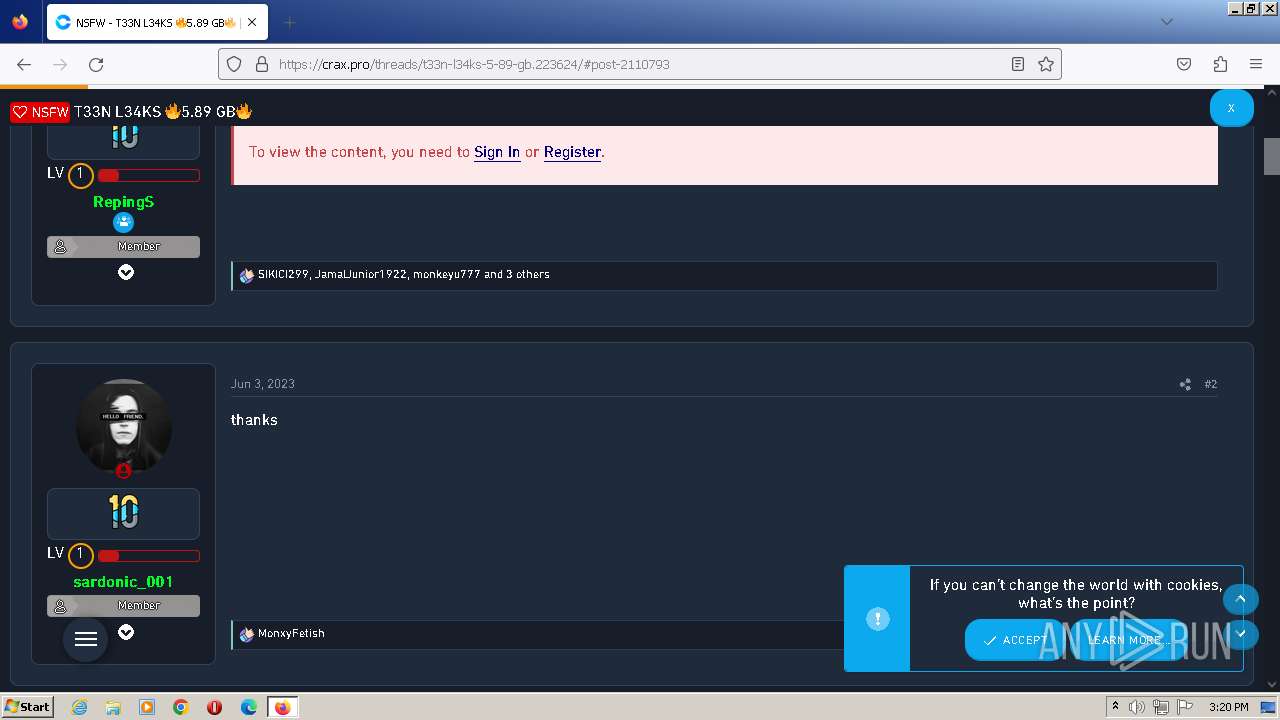Click the URL address bar field
The image size is (1280, 720).
tap(640, 64)
